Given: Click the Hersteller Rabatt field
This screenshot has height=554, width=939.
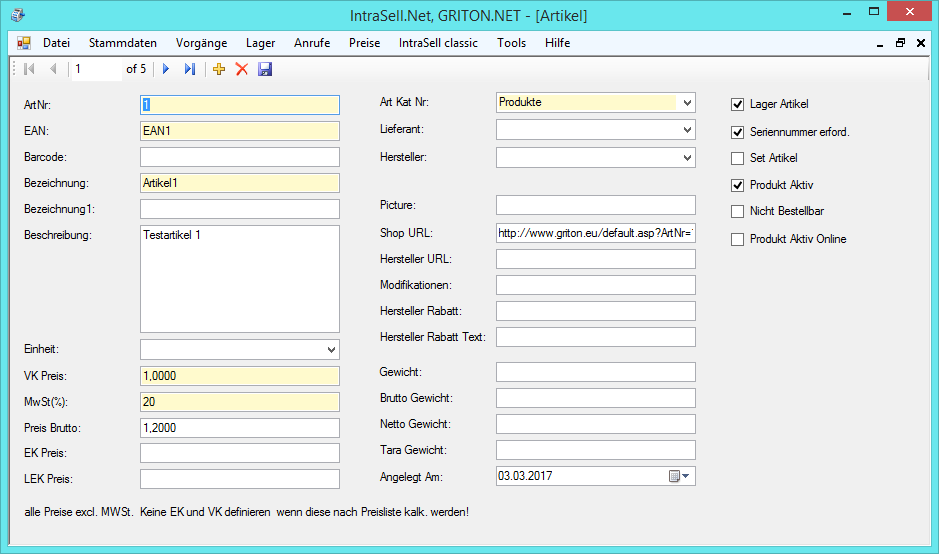Looking at the screenshot, I should coord(596,311).
